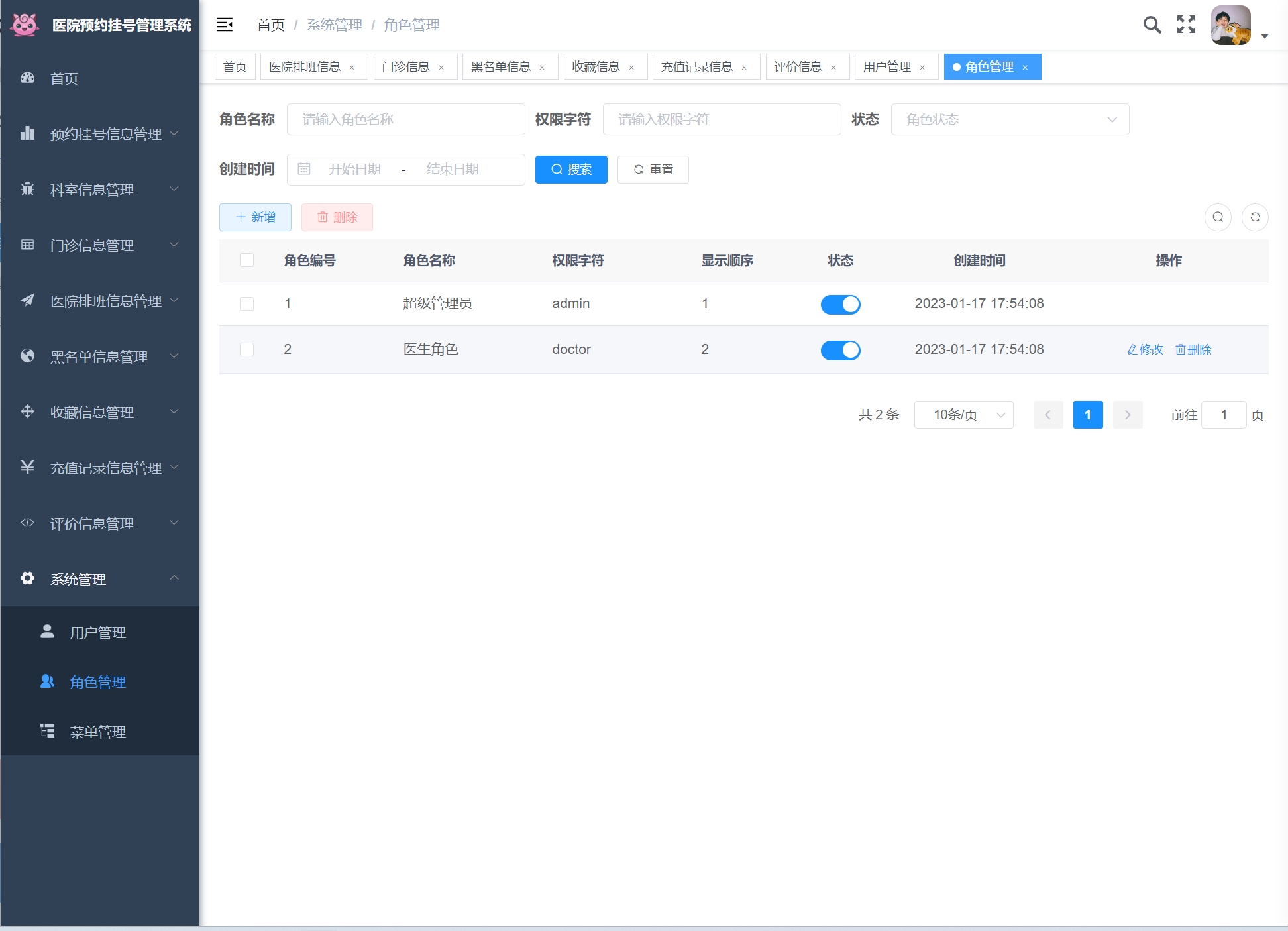This screenshot has width=1288, height=931.
Task: Toggle the status switch for doctor role
Action: tap(840, 350)
